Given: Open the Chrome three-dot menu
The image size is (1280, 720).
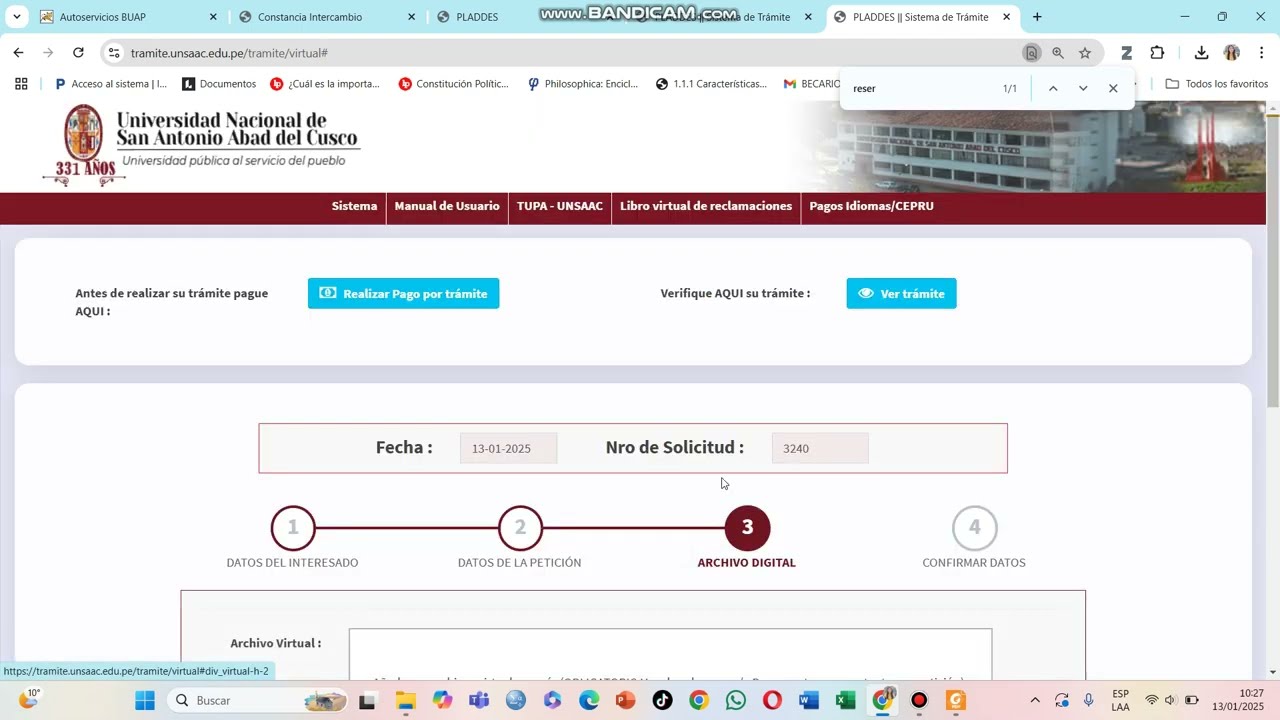Looking at the screenshot, I should 1261,53.
